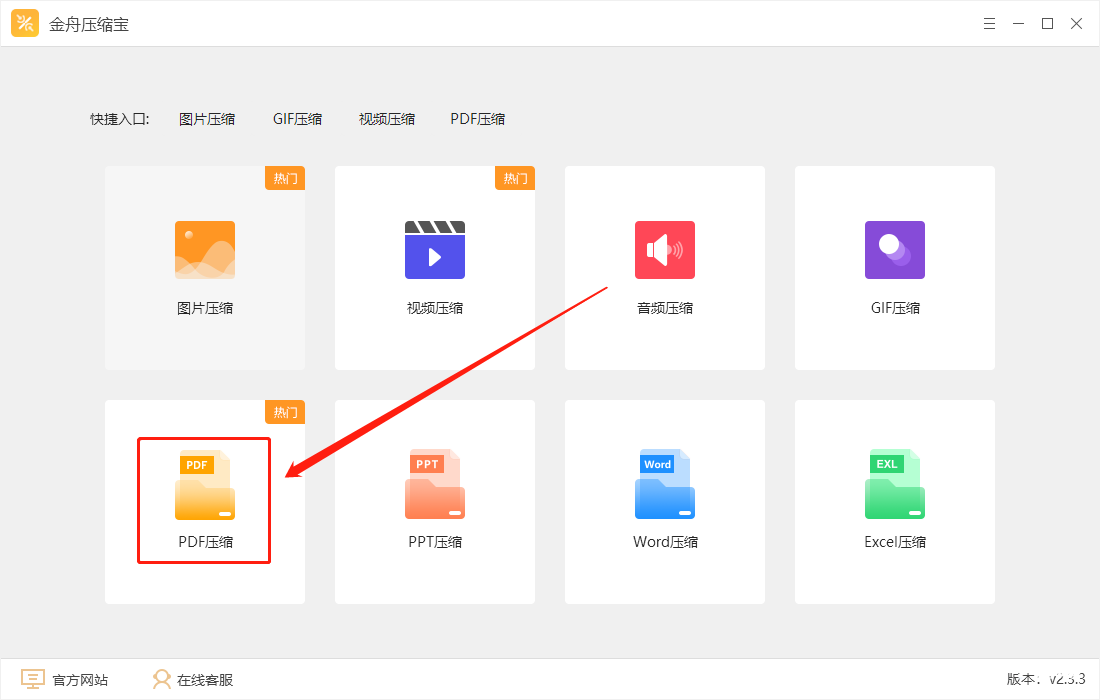Viewport: 1100px width, 700px height.
Task: Select the 图片压缩 quick entry shortcut
Action: pyautogui.click(x=207, y=118)
